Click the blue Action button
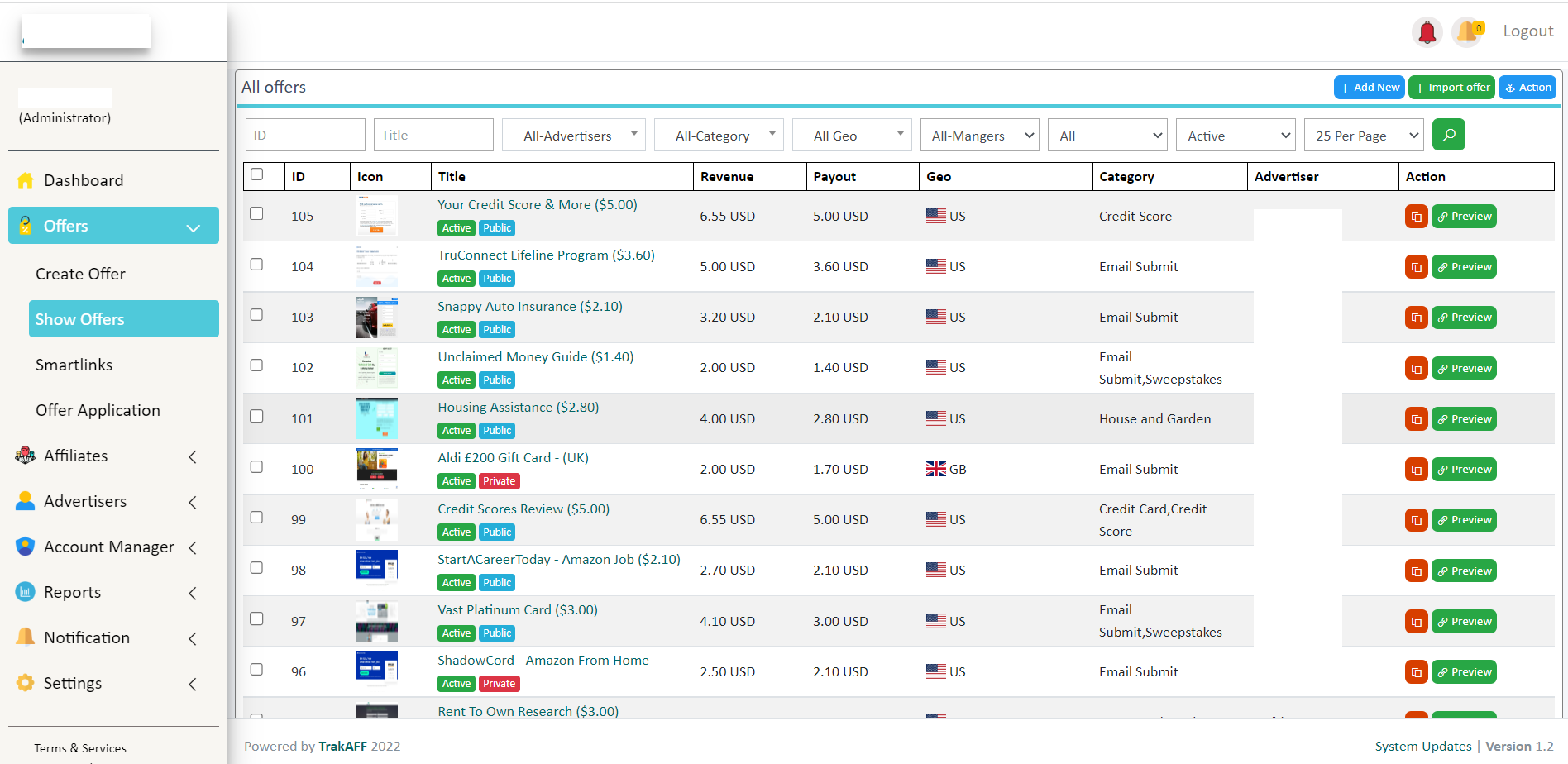 (1527, 87)
